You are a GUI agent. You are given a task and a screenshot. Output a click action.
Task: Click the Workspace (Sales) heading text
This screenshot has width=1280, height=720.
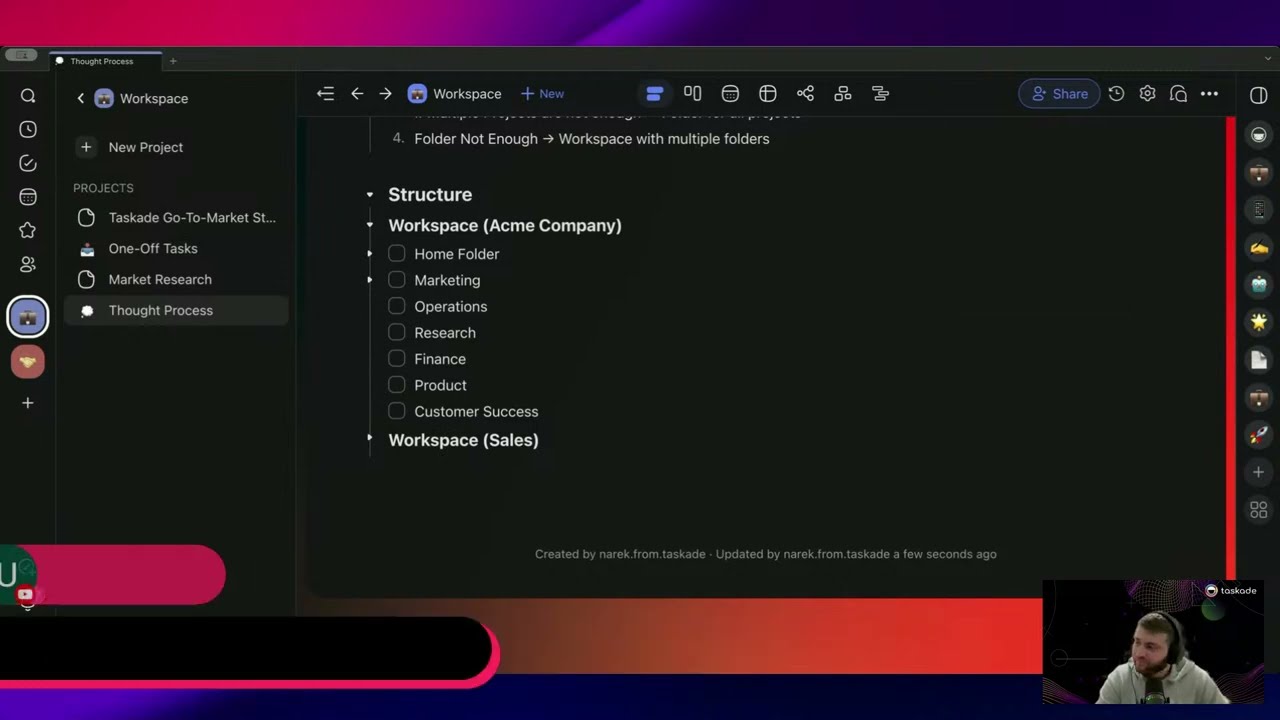pyautogui.click(x=463, y=440)
